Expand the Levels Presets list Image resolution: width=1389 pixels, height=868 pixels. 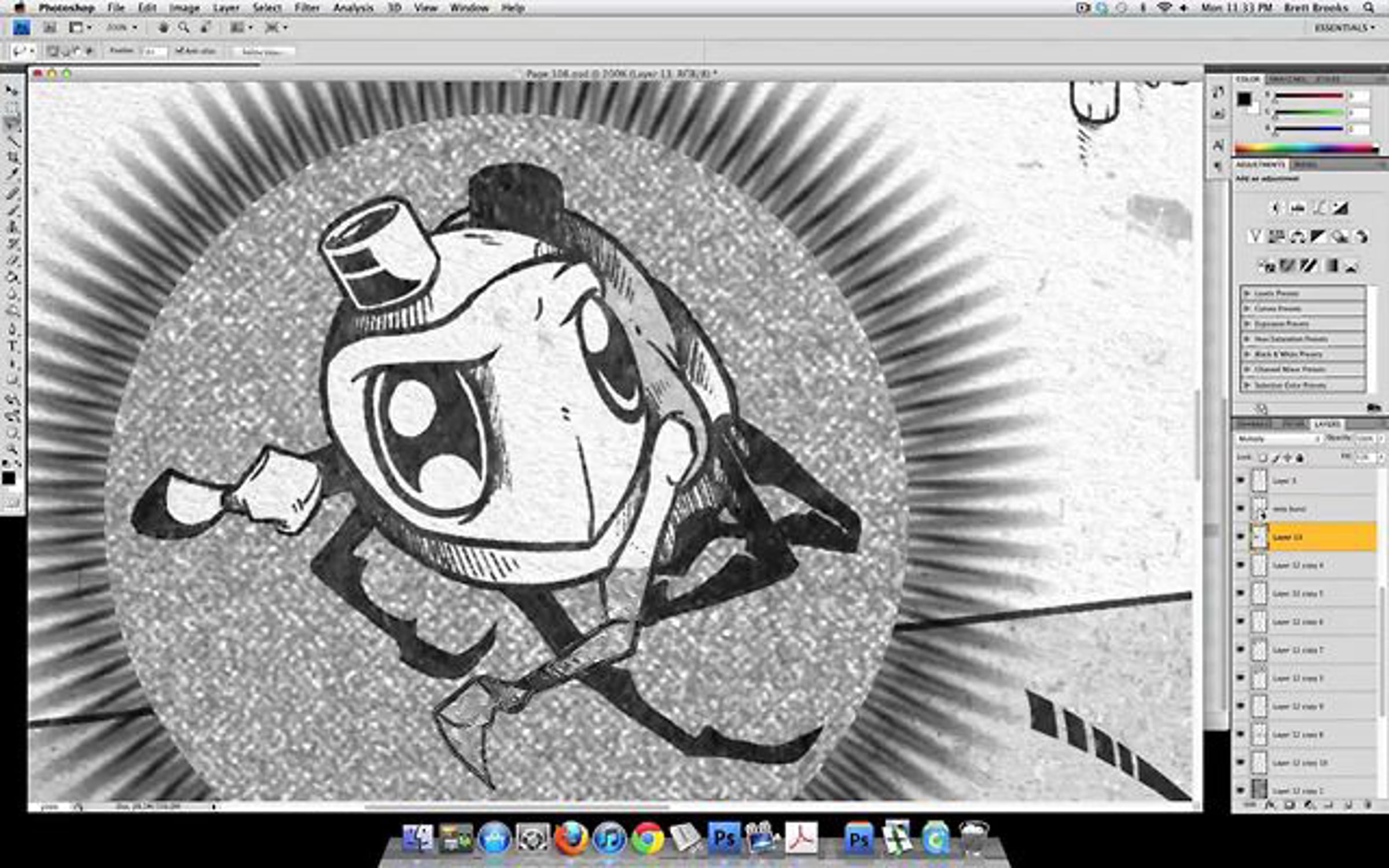coord(1248,293)
